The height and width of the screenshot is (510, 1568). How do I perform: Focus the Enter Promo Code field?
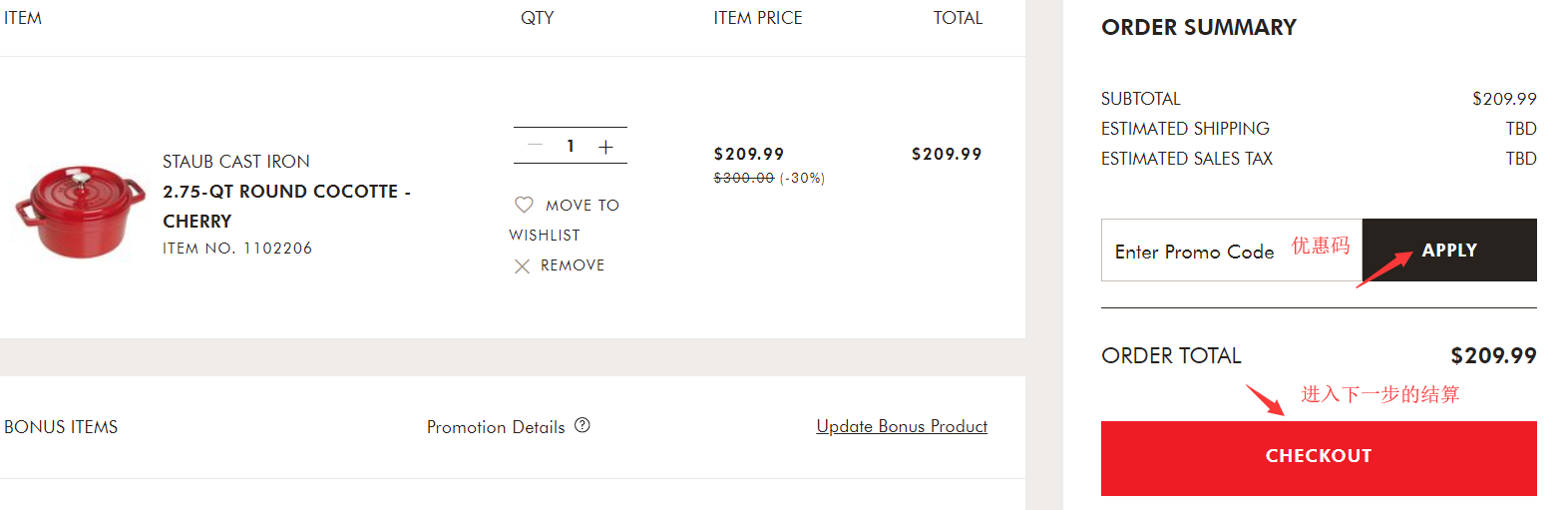click(1195, 252)
